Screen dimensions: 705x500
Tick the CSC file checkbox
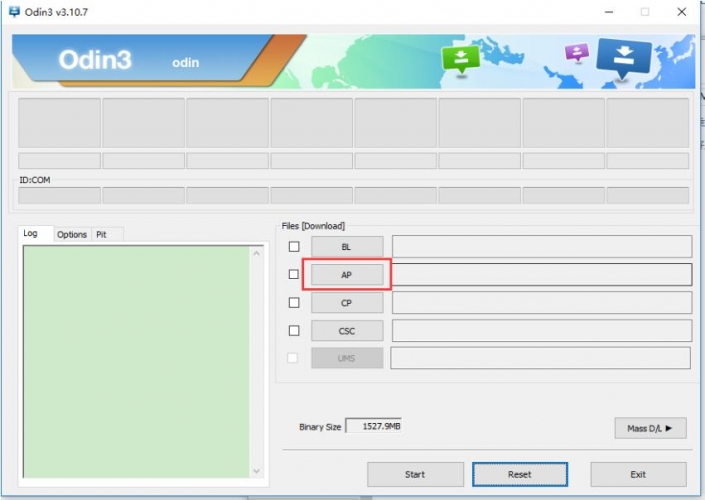coord(294,330)
